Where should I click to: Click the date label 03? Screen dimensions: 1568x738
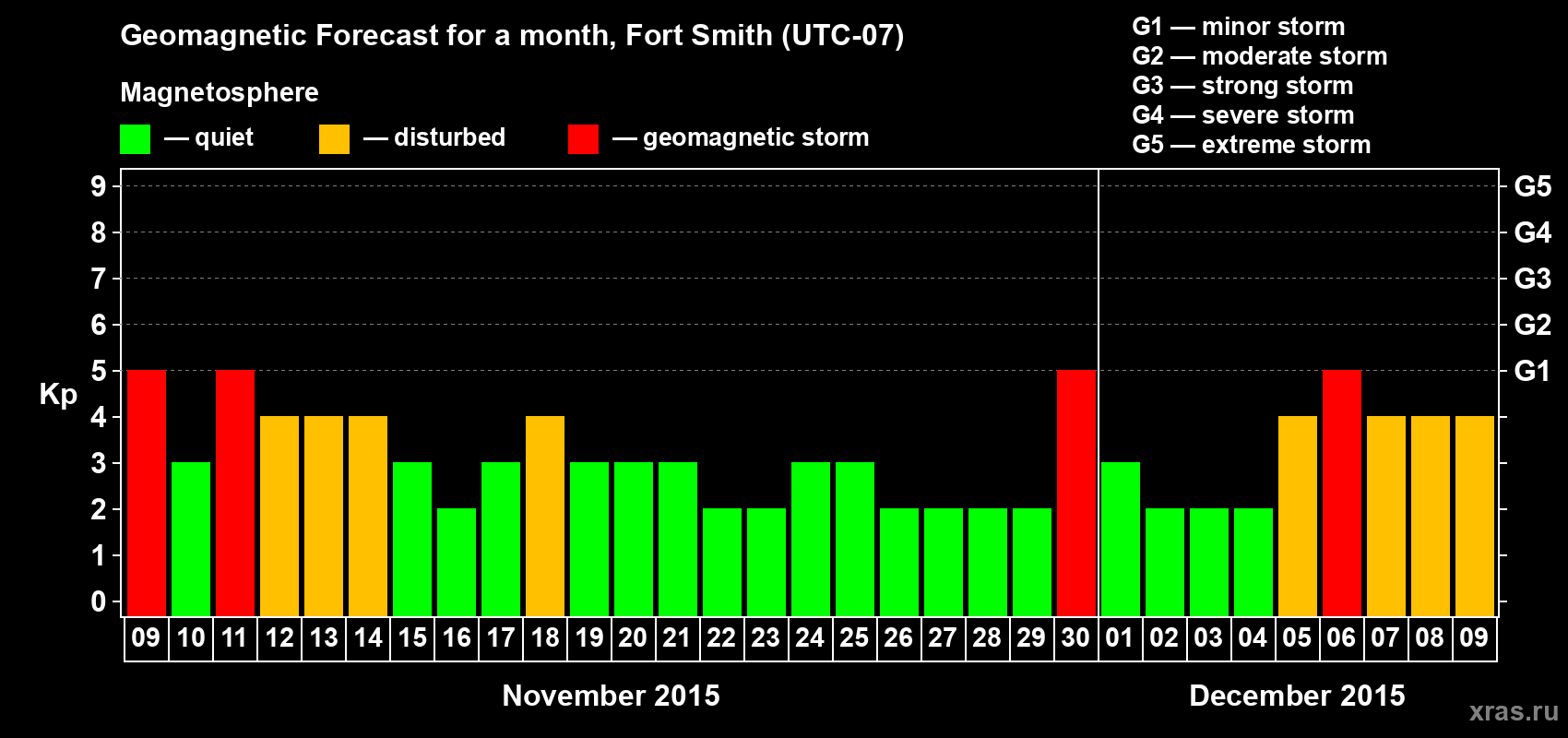[1208, 637]
